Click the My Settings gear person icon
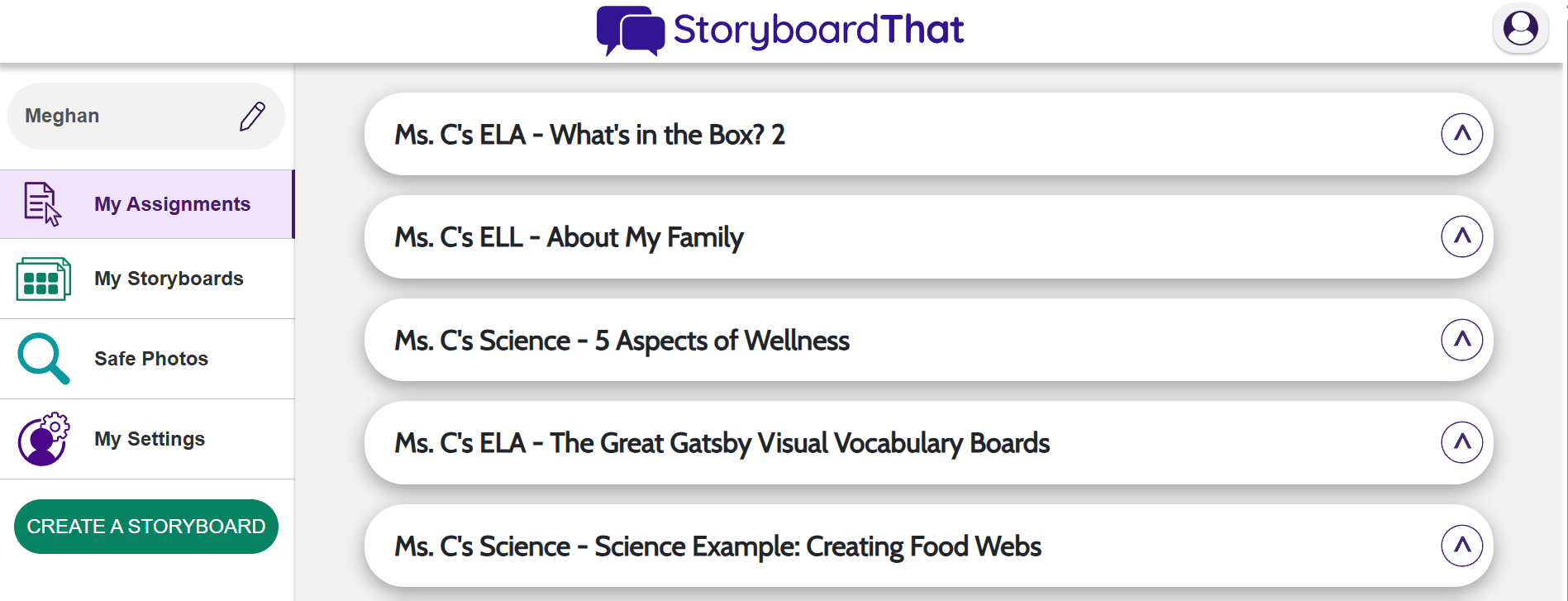 (x=43, y=439)
